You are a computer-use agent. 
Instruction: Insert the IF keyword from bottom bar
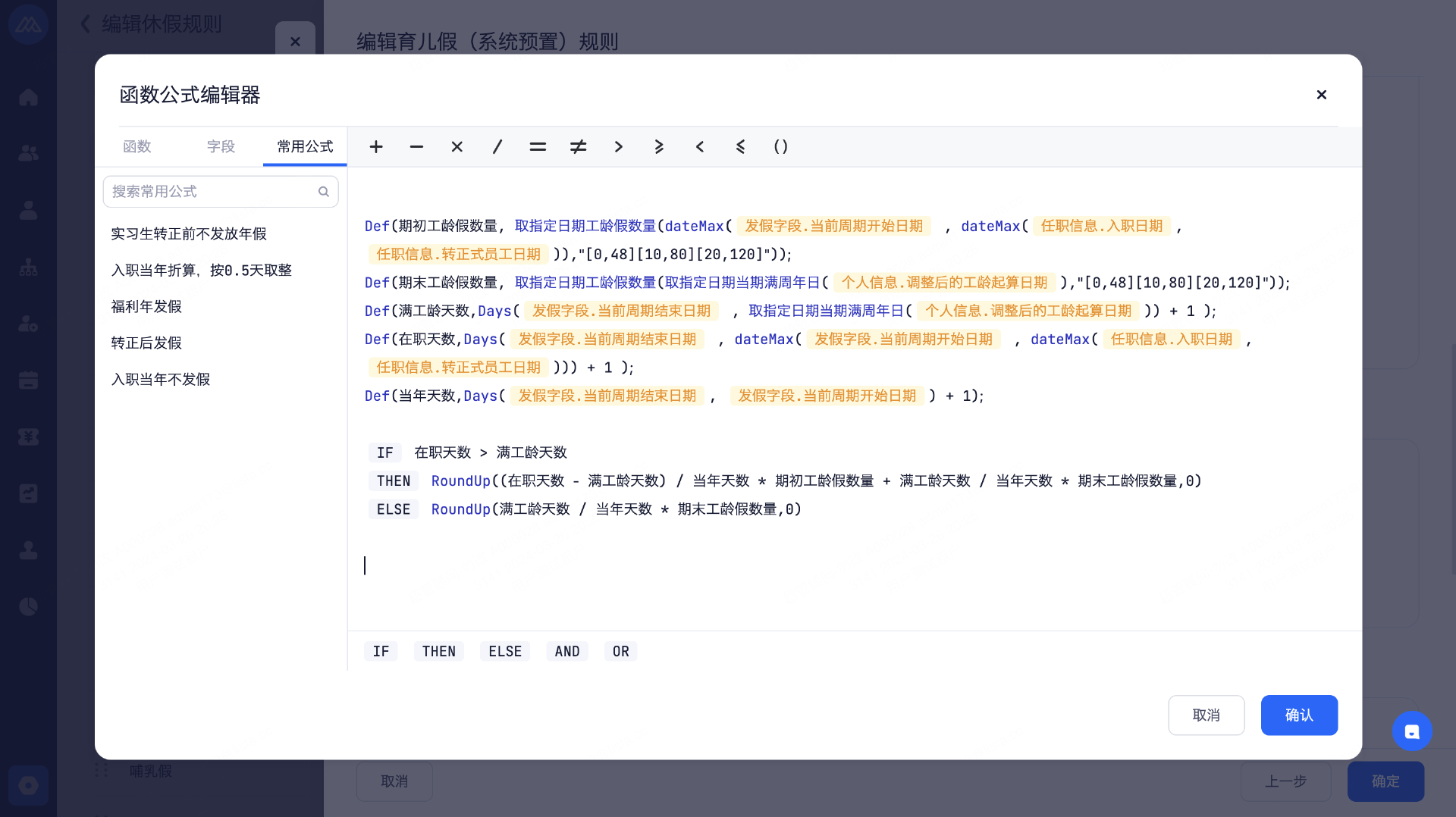pos(381,652)
